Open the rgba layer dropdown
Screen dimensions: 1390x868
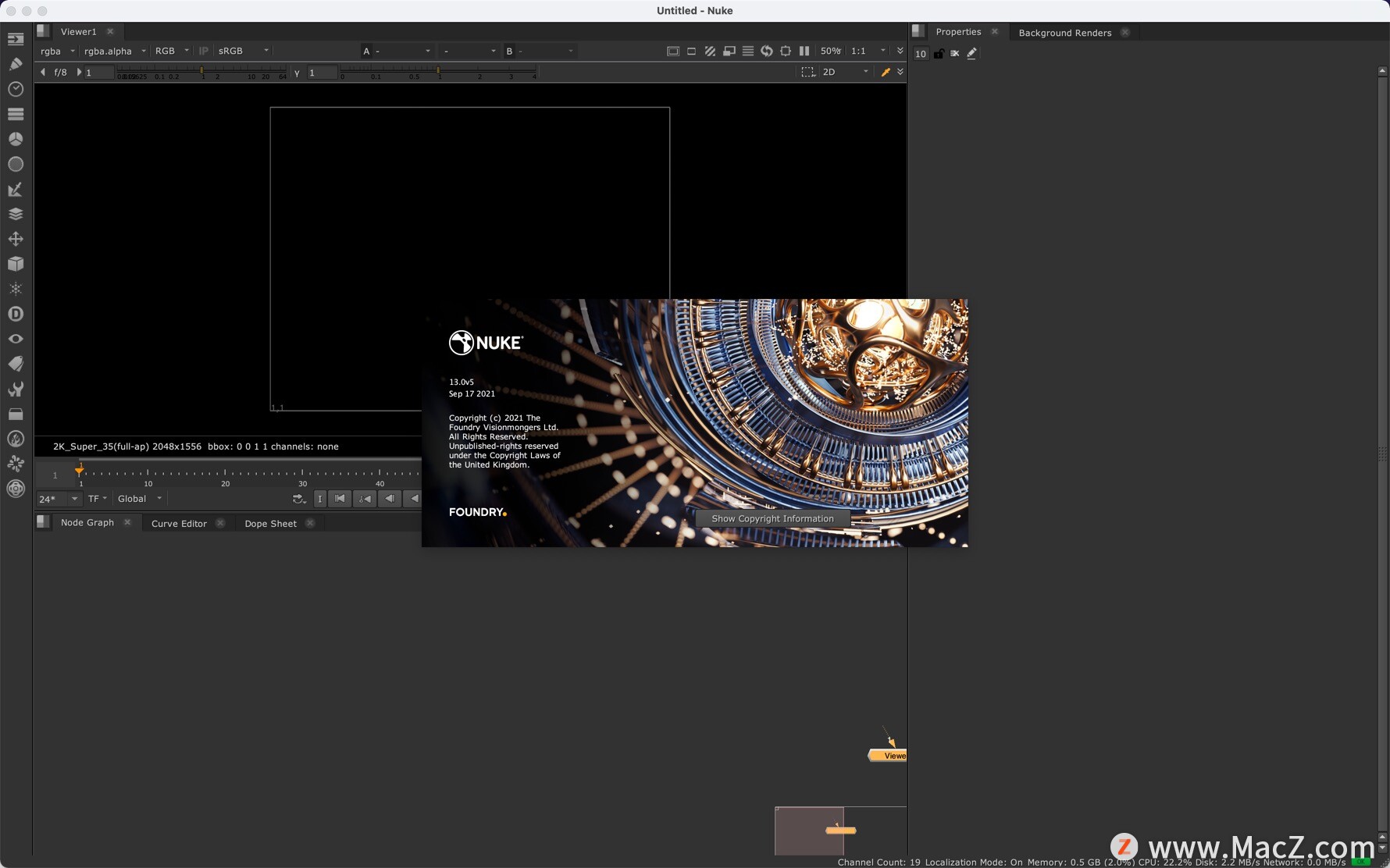click(58, 51)
